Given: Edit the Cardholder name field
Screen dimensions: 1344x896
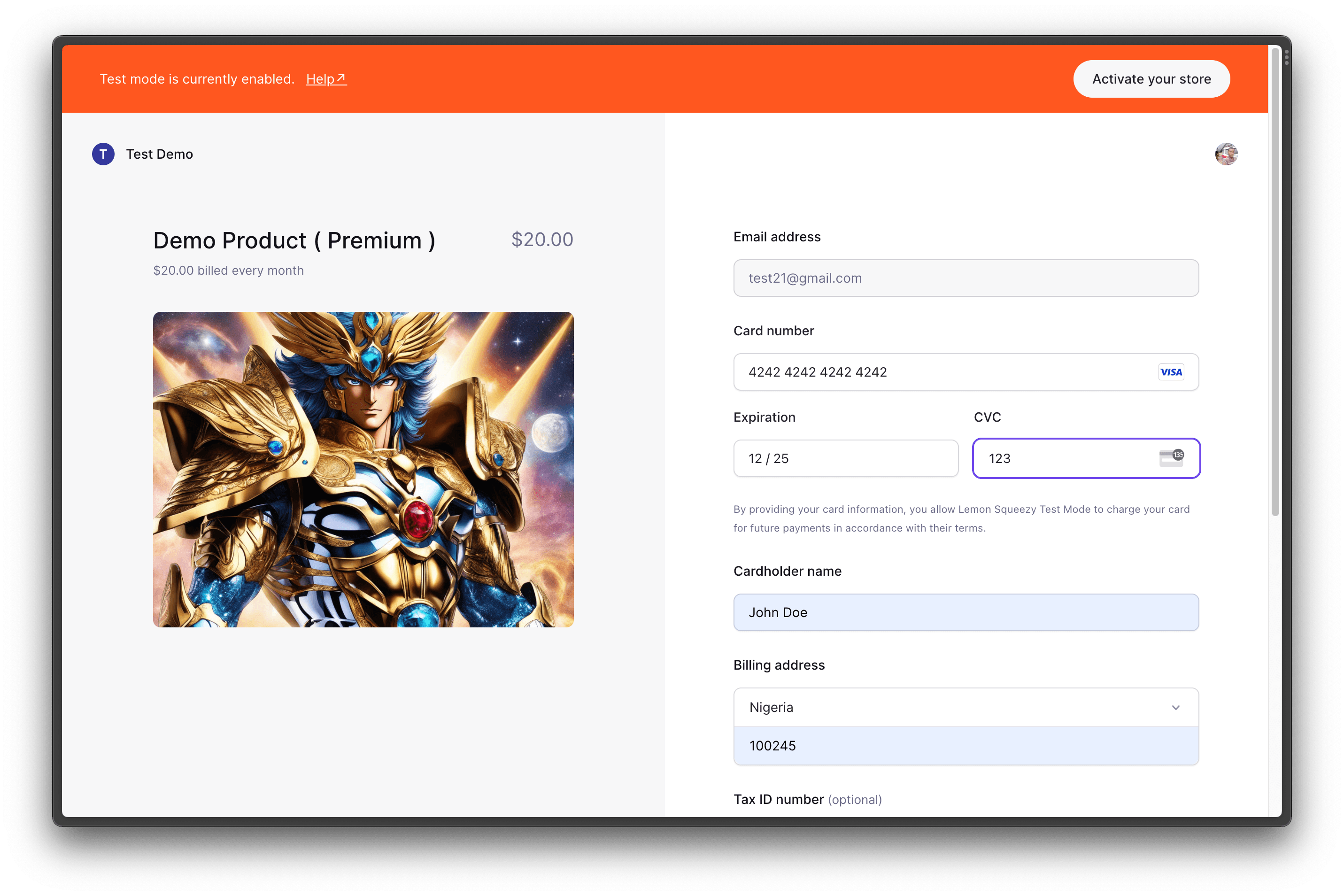Looking at the screenshot, I should [966, 612].
